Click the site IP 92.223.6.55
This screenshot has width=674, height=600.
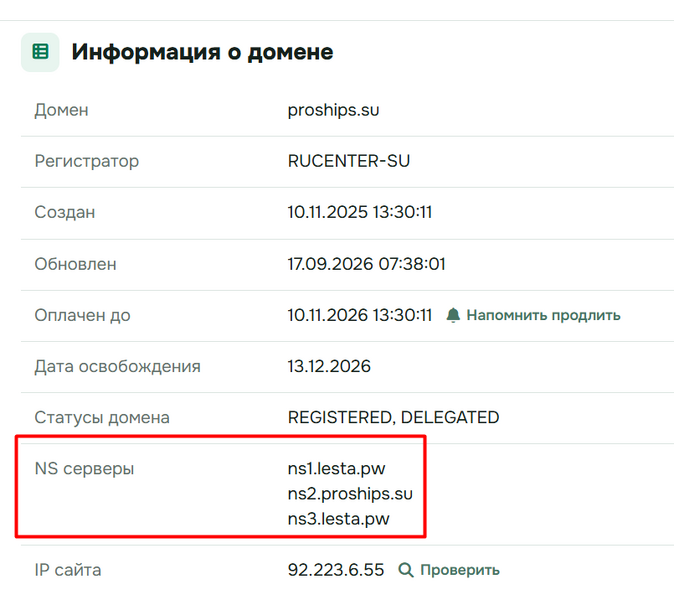tap(336, 570)
